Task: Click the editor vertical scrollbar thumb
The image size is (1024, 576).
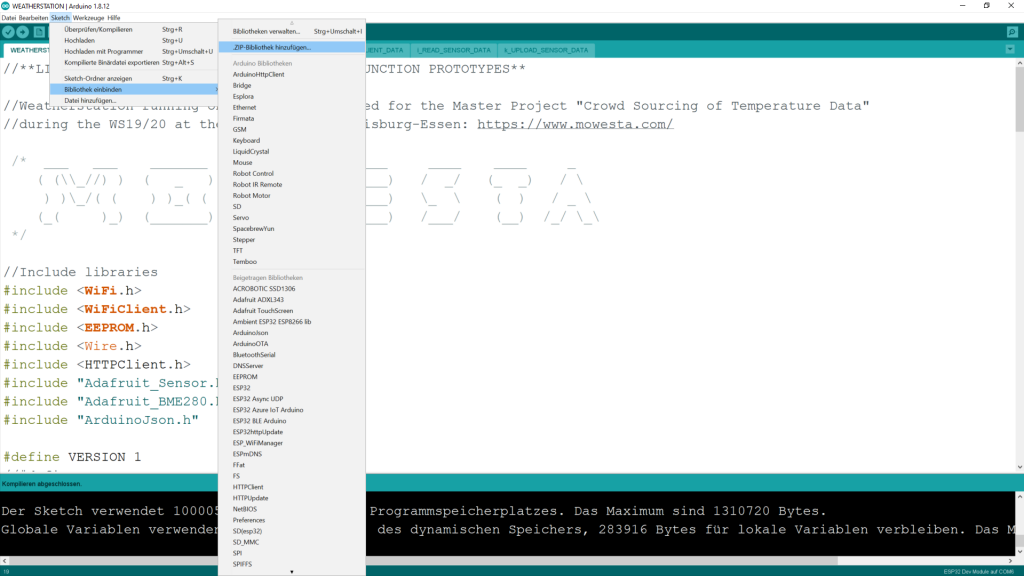Action: (1019, 98)
